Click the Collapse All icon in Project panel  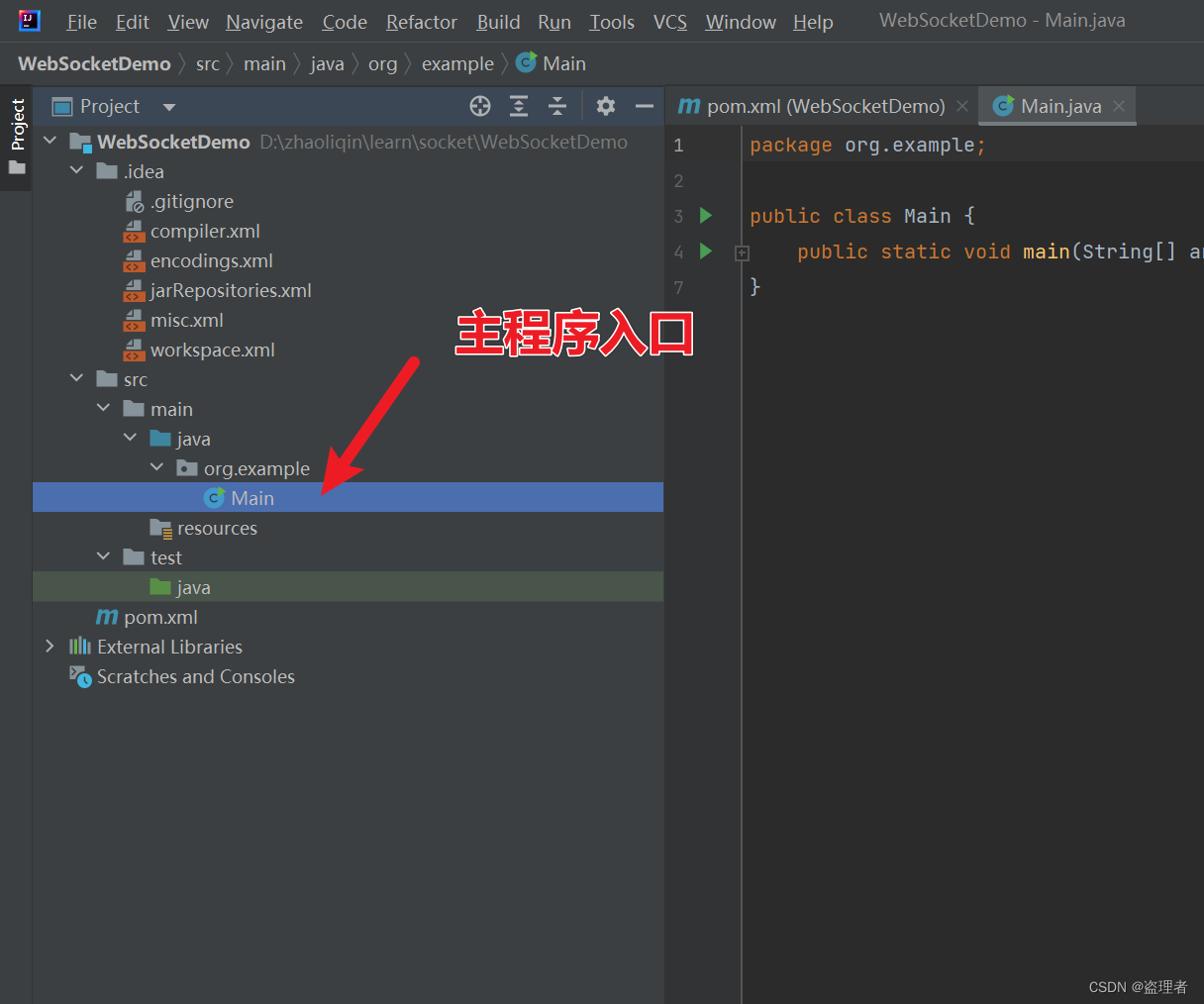click(557, 106)
